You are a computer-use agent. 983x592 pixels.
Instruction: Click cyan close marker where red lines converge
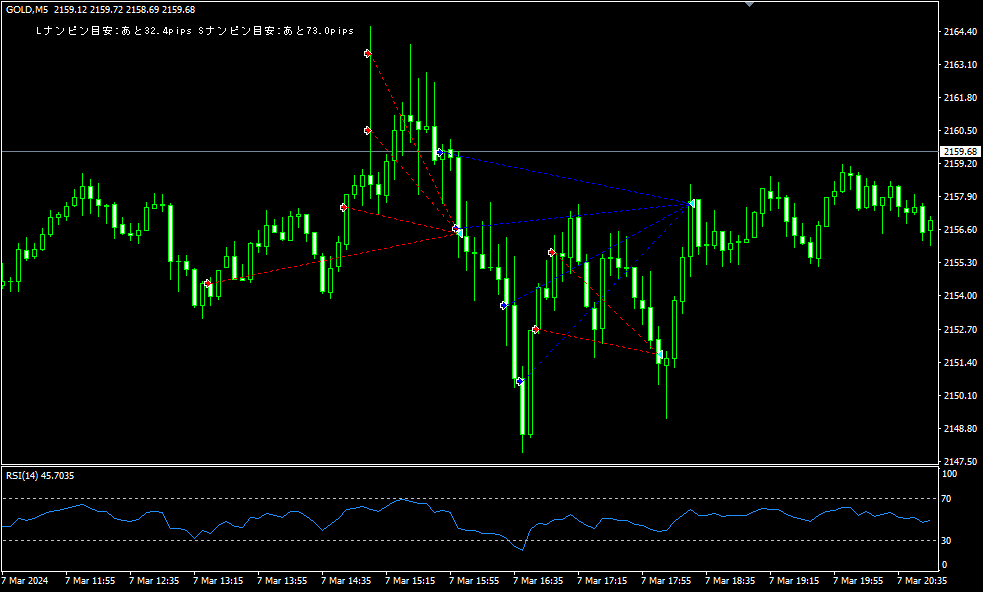[458, 231]
